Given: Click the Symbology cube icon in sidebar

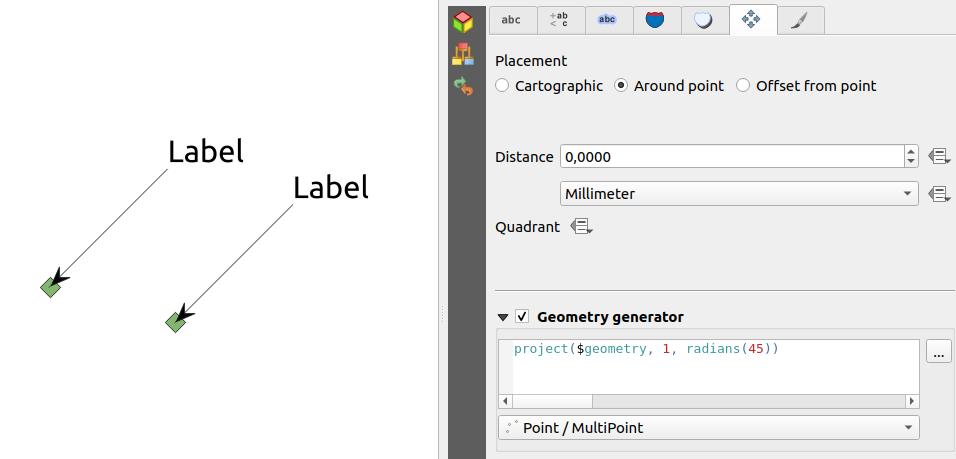Looking at the screenshot, I should coord(463,21).
